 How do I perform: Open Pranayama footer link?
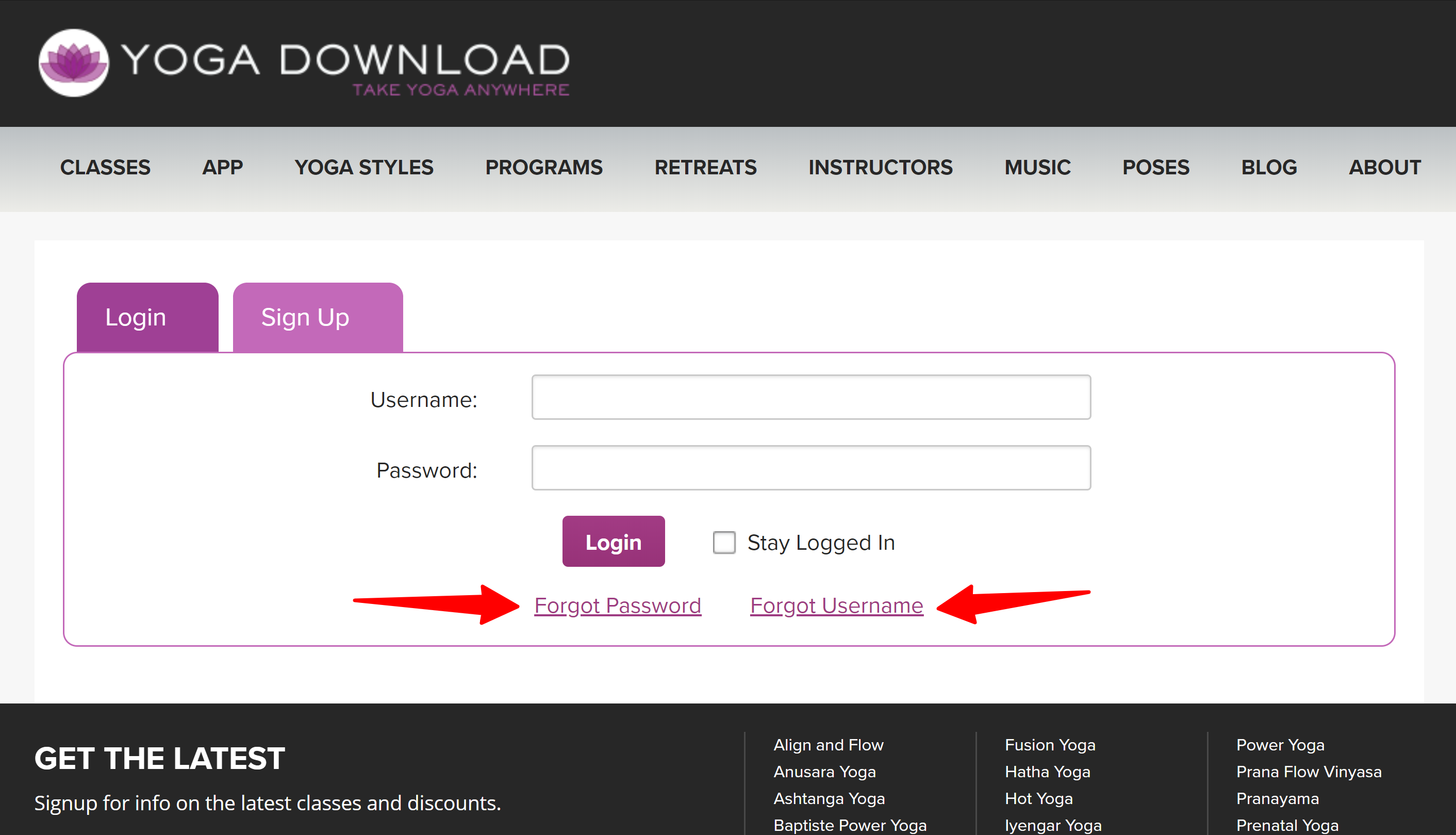[1277, 799]
